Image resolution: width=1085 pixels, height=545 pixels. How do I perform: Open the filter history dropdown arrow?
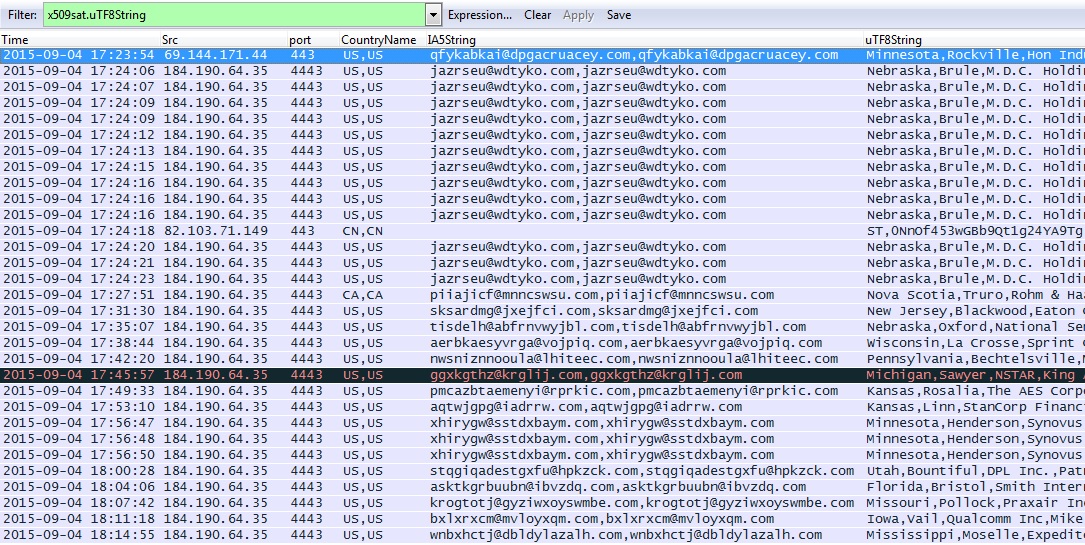(x=433, y=15)
